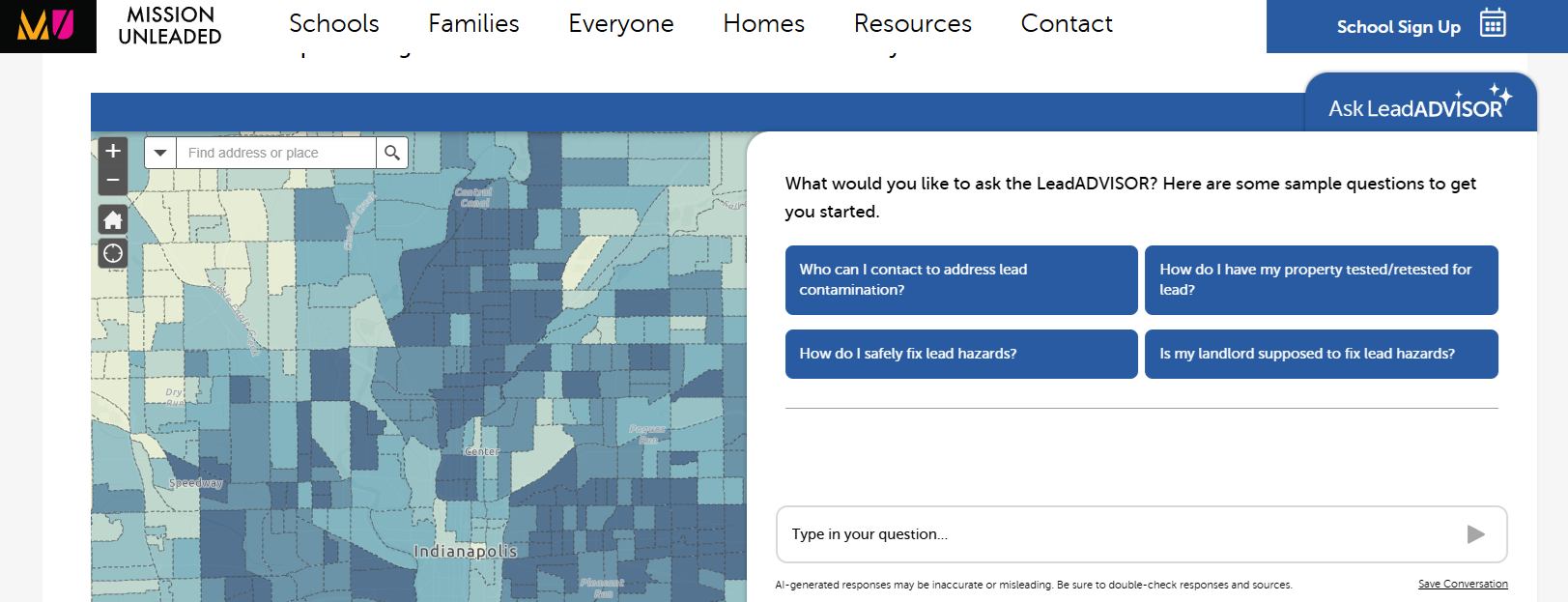Open the Homes navigation item
The image size is (1568, 602).
pos(763,24)
